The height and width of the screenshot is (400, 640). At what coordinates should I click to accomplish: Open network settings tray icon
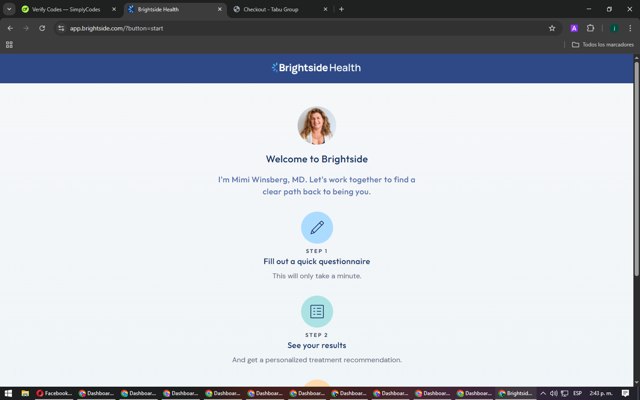click(x=564, y=393)
